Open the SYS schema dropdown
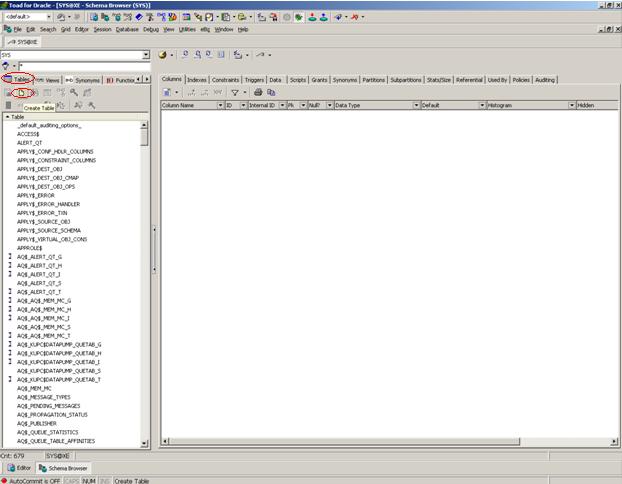This screenshot has height=484, width=622. [x=146, y=55]
